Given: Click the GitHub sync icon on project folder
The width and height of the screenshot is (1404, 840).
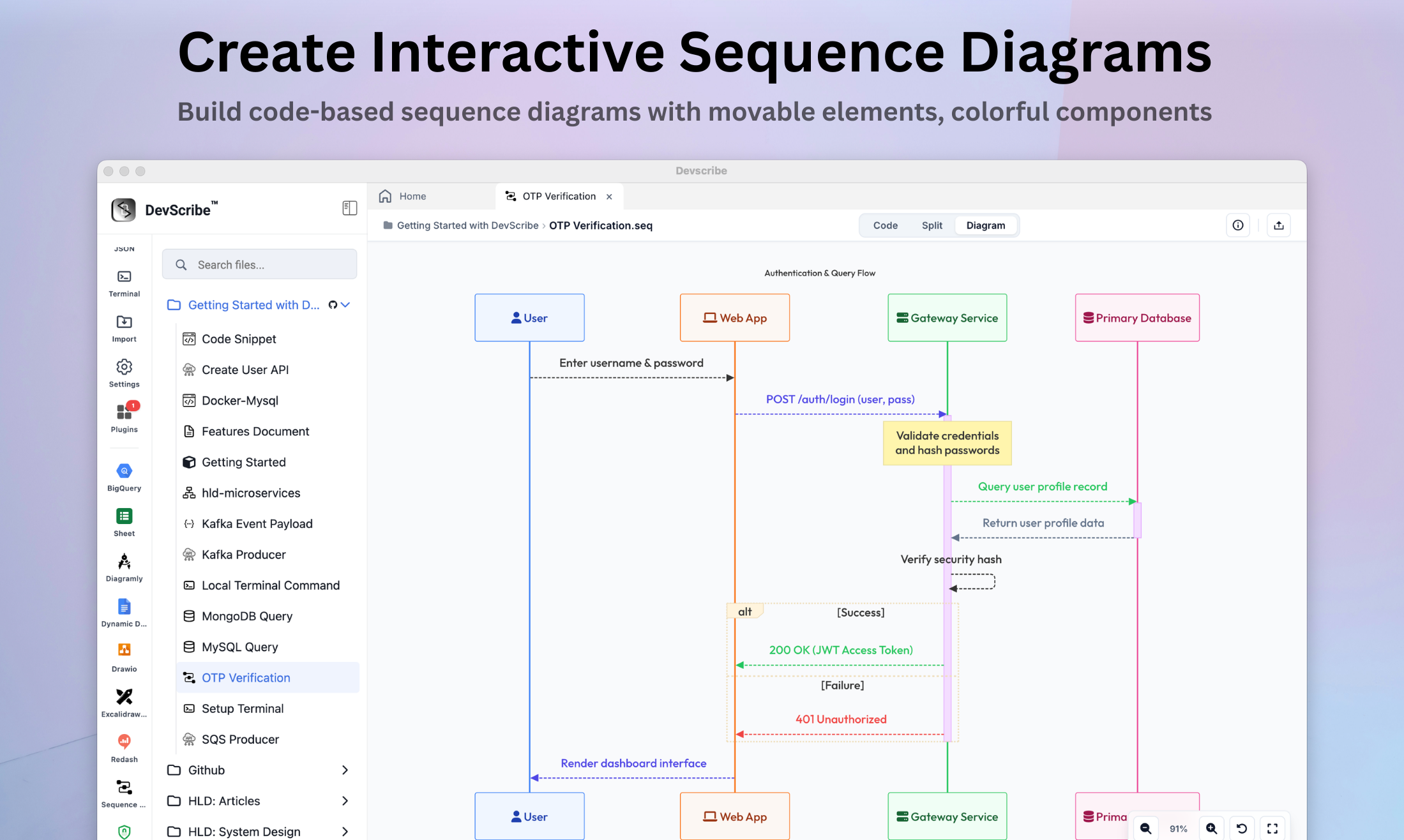Looking at the screenshot, I should [x=333, y=305].
